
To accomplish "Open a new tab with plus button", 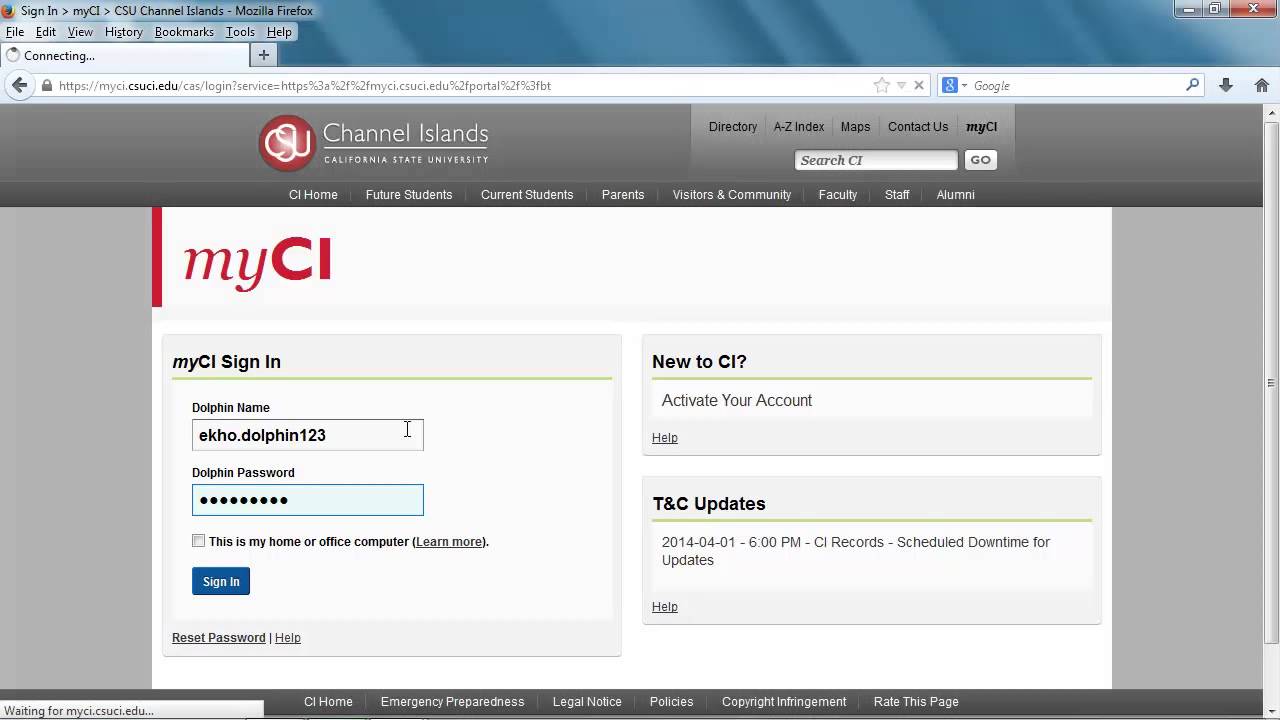I will (x=264, y=55).
